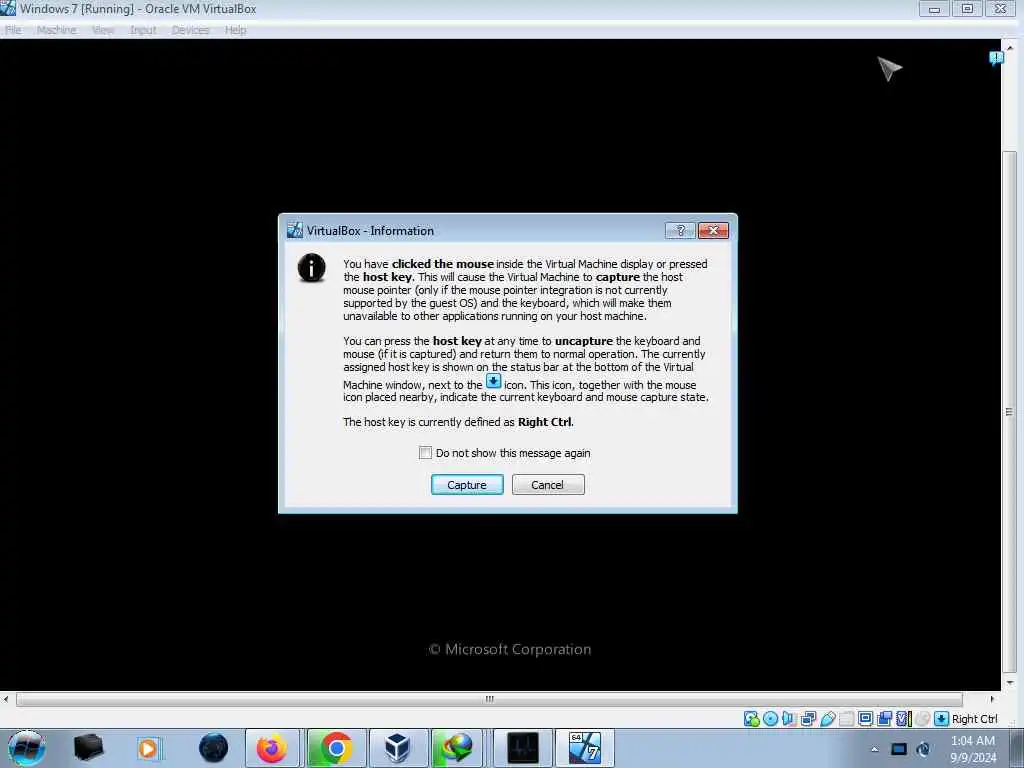Click the shared folders status icon
This screenshot has height=768, width=1024.
pyautogui.click(x=846, y=719)
